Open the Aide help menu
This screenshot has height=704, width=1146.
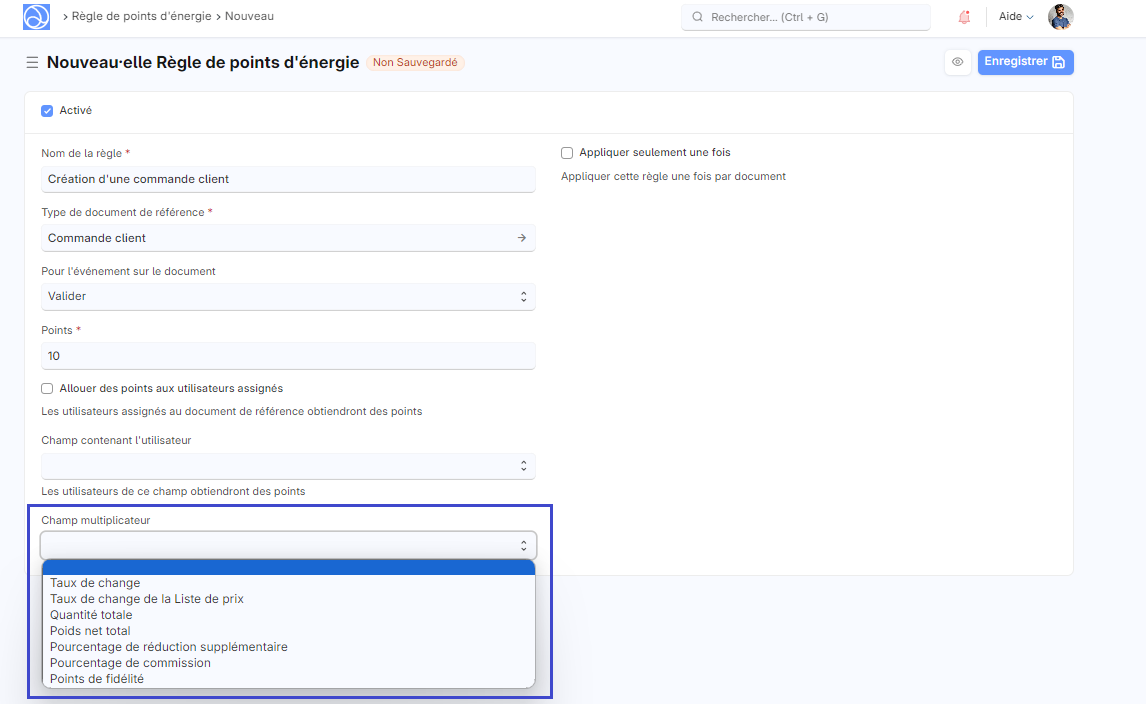click(1016, 17)
